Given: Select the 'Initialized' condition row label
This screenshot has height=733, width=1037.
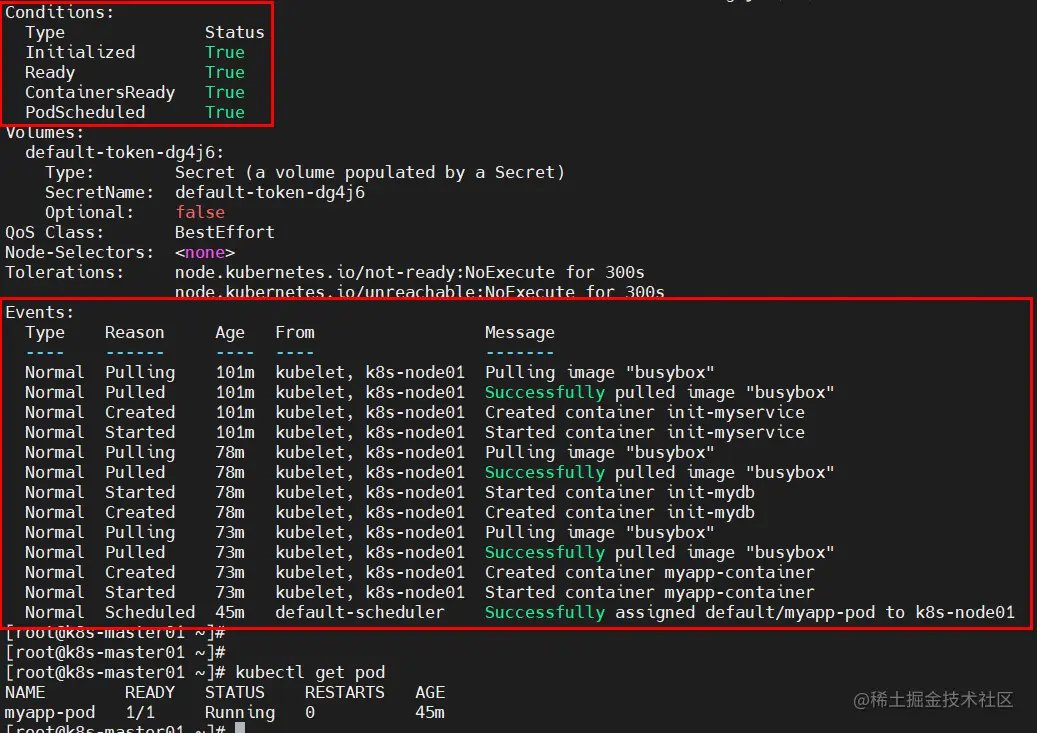Looking at the screenshot, I should (80, 52).
